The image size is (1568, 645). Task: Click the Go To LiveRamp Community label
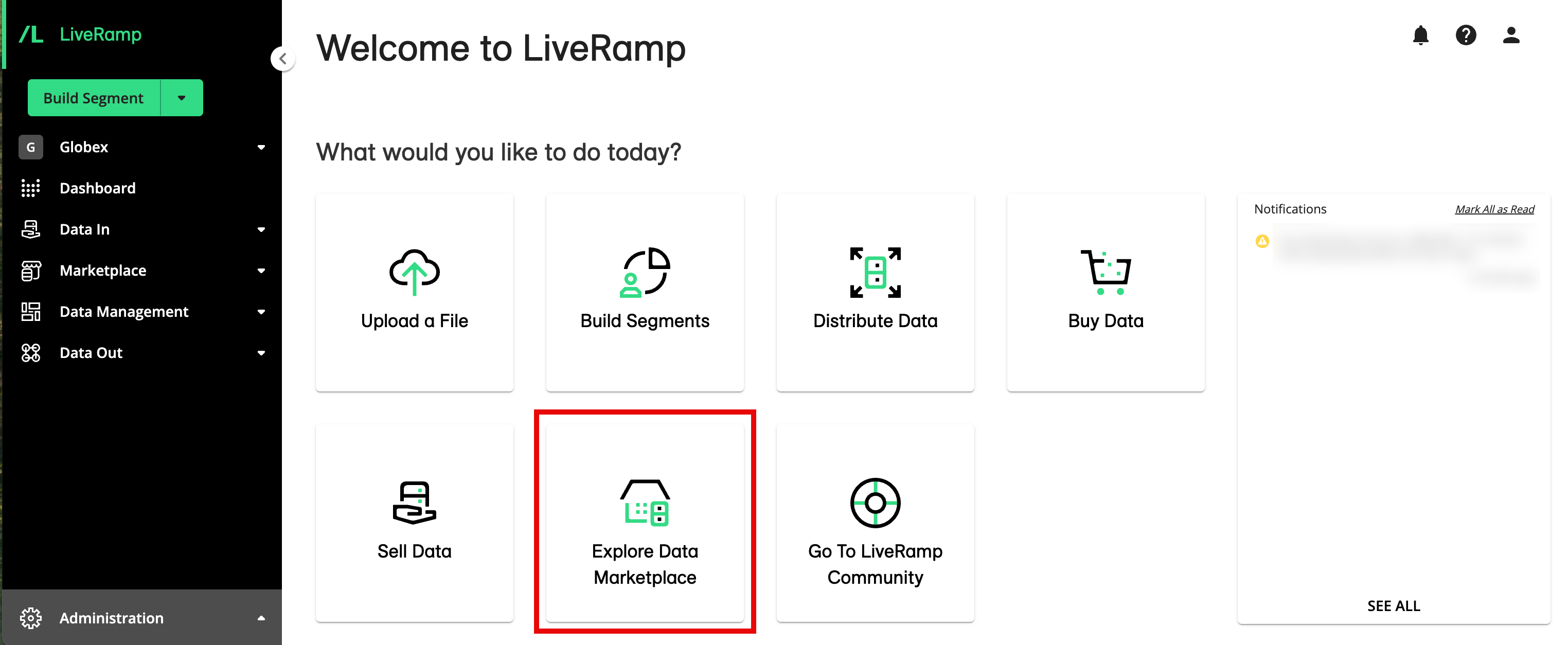(875, 564)
